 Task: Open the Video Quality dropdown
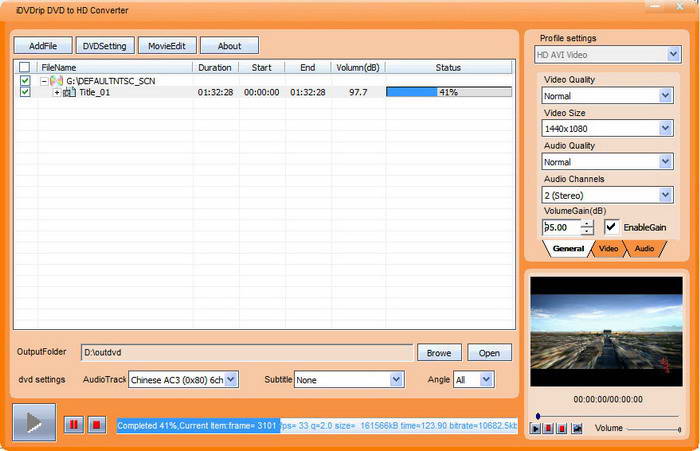[665, 96]
